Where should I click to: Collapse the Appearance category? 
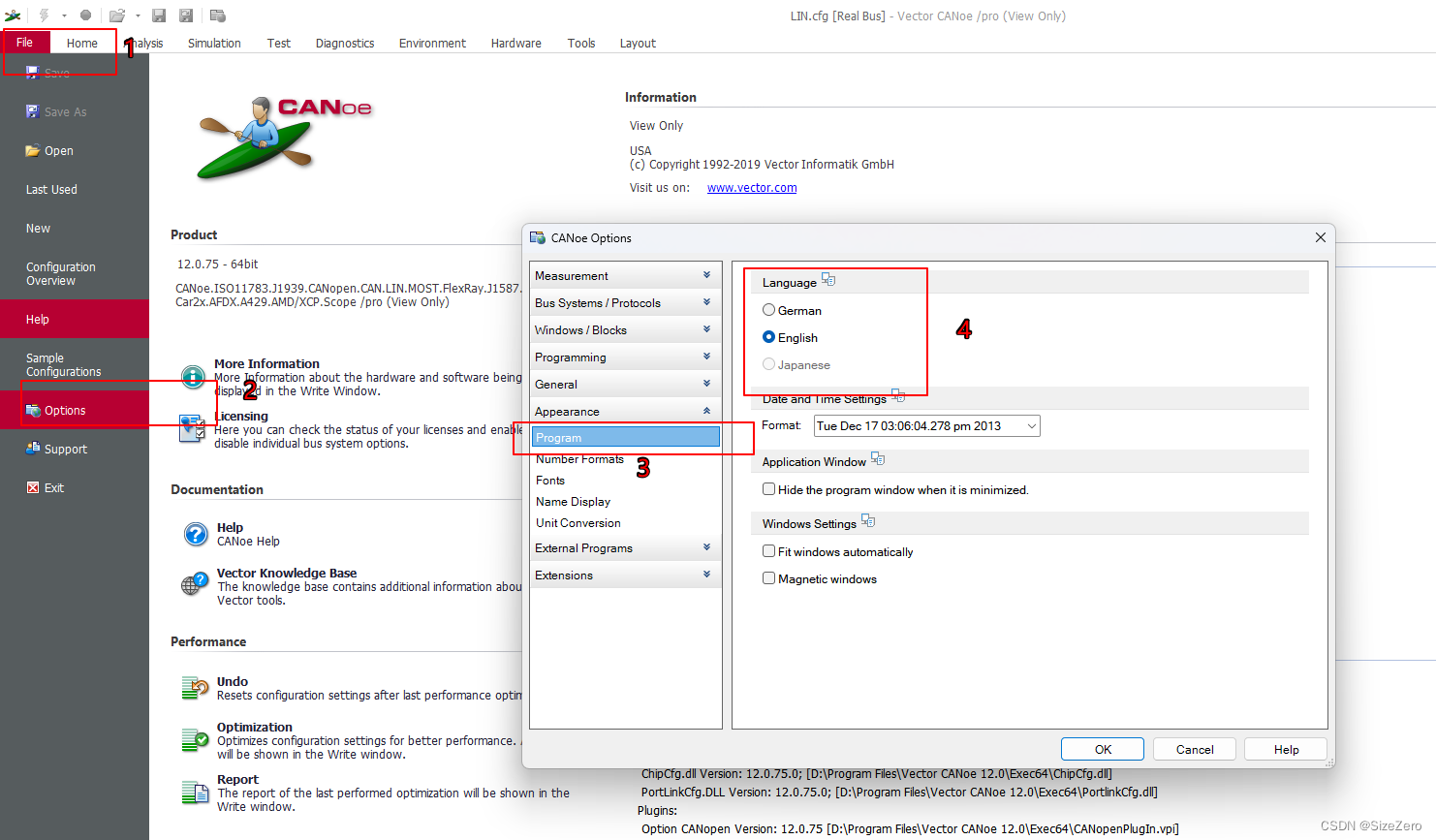tap(626, 411)
